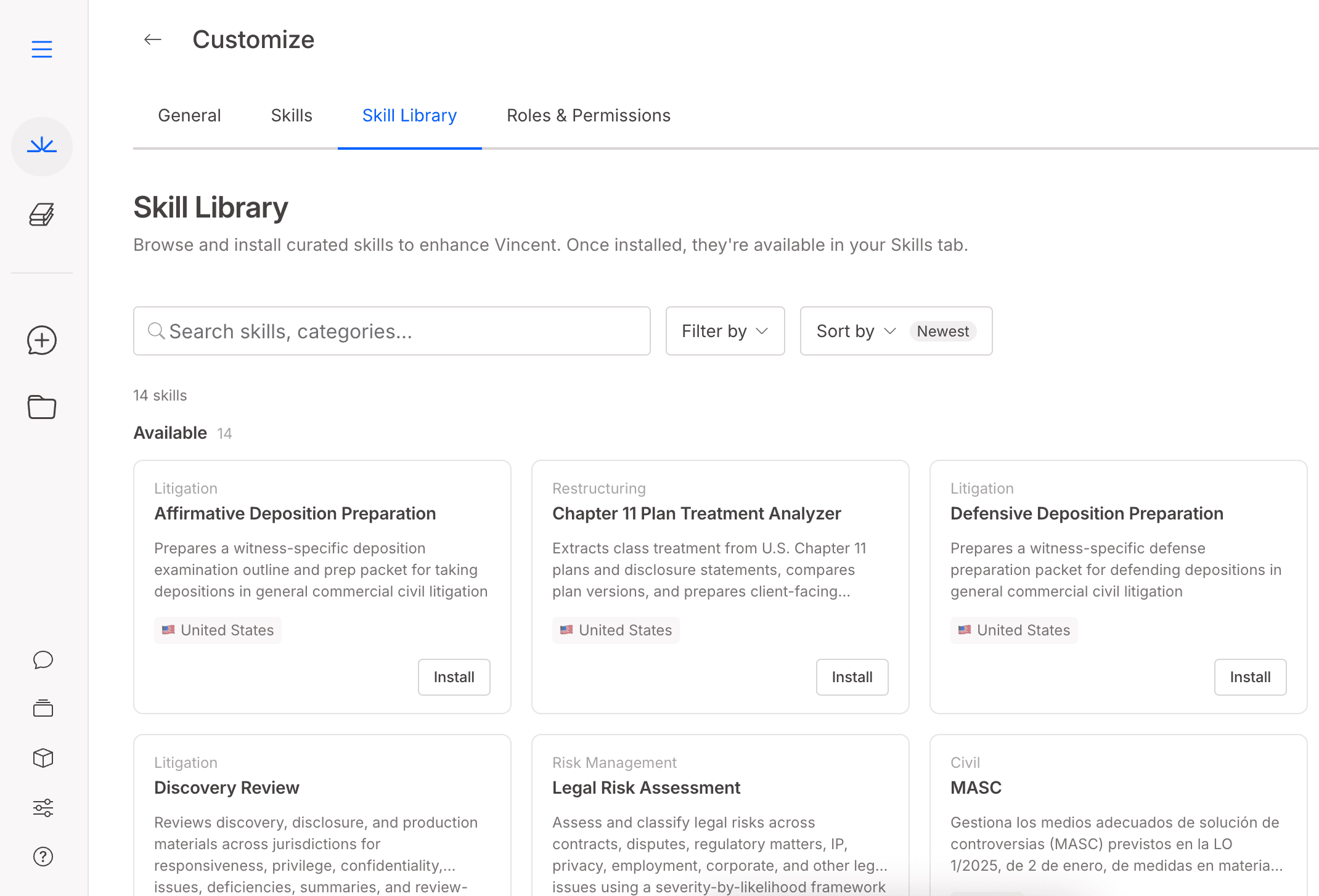The image size is (1319, 896).
Task: Click United States tag on Chapter 11 card
Action: click(616, 630)
